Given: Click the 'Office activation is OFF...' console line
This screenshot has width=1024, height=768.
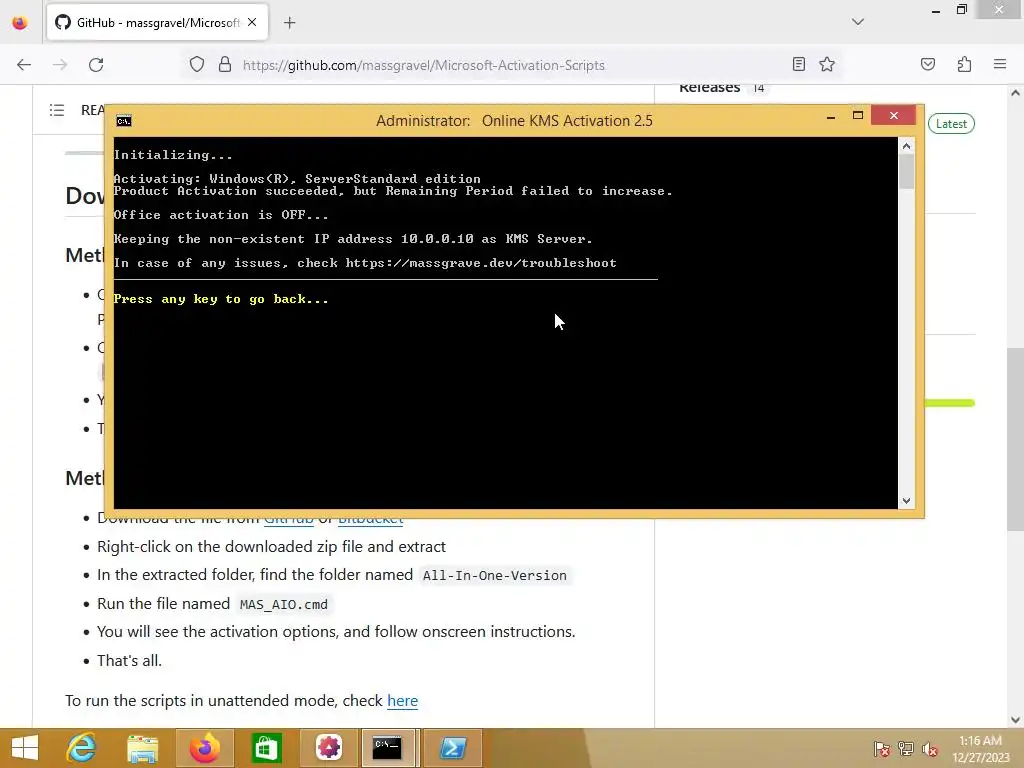Looking at the screenshot, I should [221, 215].
